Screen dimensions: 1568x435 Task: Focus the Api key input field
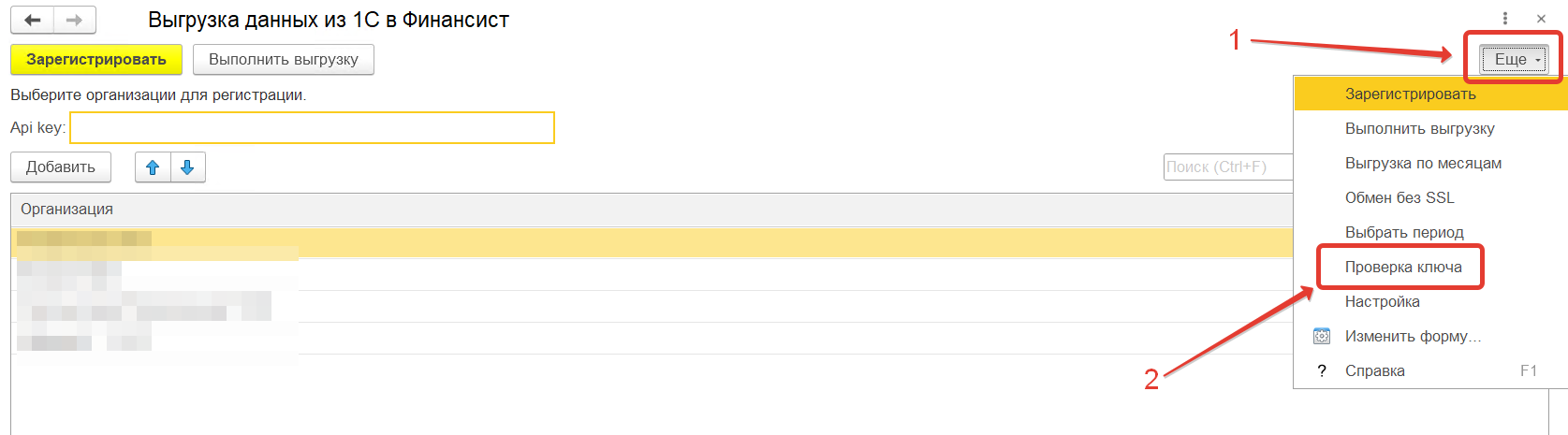(312, 128)
